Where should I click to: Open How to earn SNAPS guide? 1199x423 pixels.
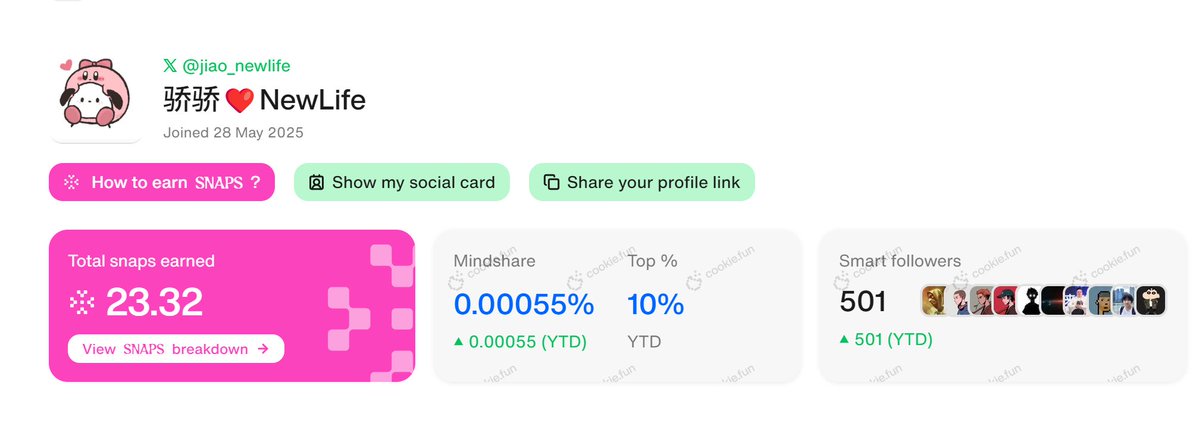tap(161, 182)
